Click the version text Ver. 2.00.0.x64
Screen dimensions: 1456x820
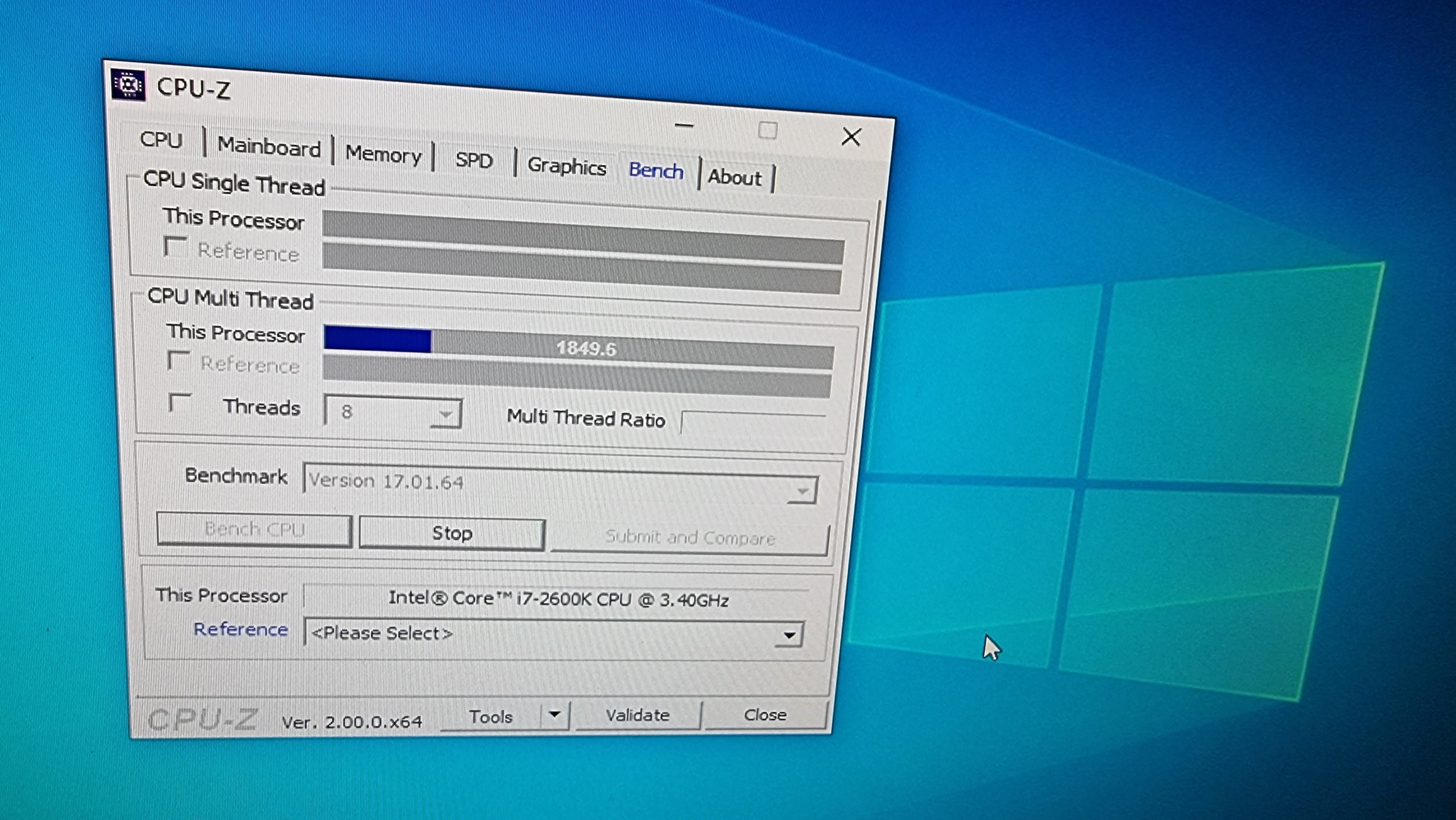(x=352, y=722)
